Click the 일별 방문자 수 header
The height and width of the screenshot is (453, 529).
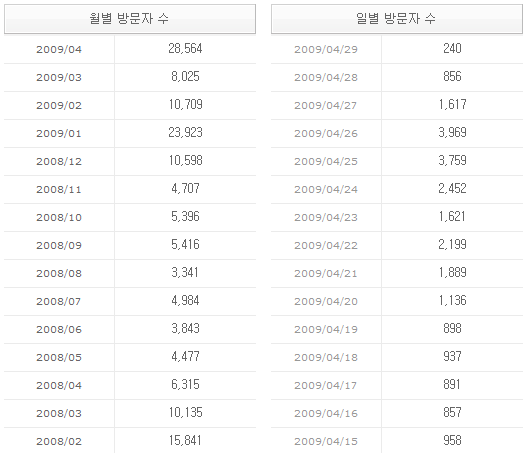click(397, 19)
